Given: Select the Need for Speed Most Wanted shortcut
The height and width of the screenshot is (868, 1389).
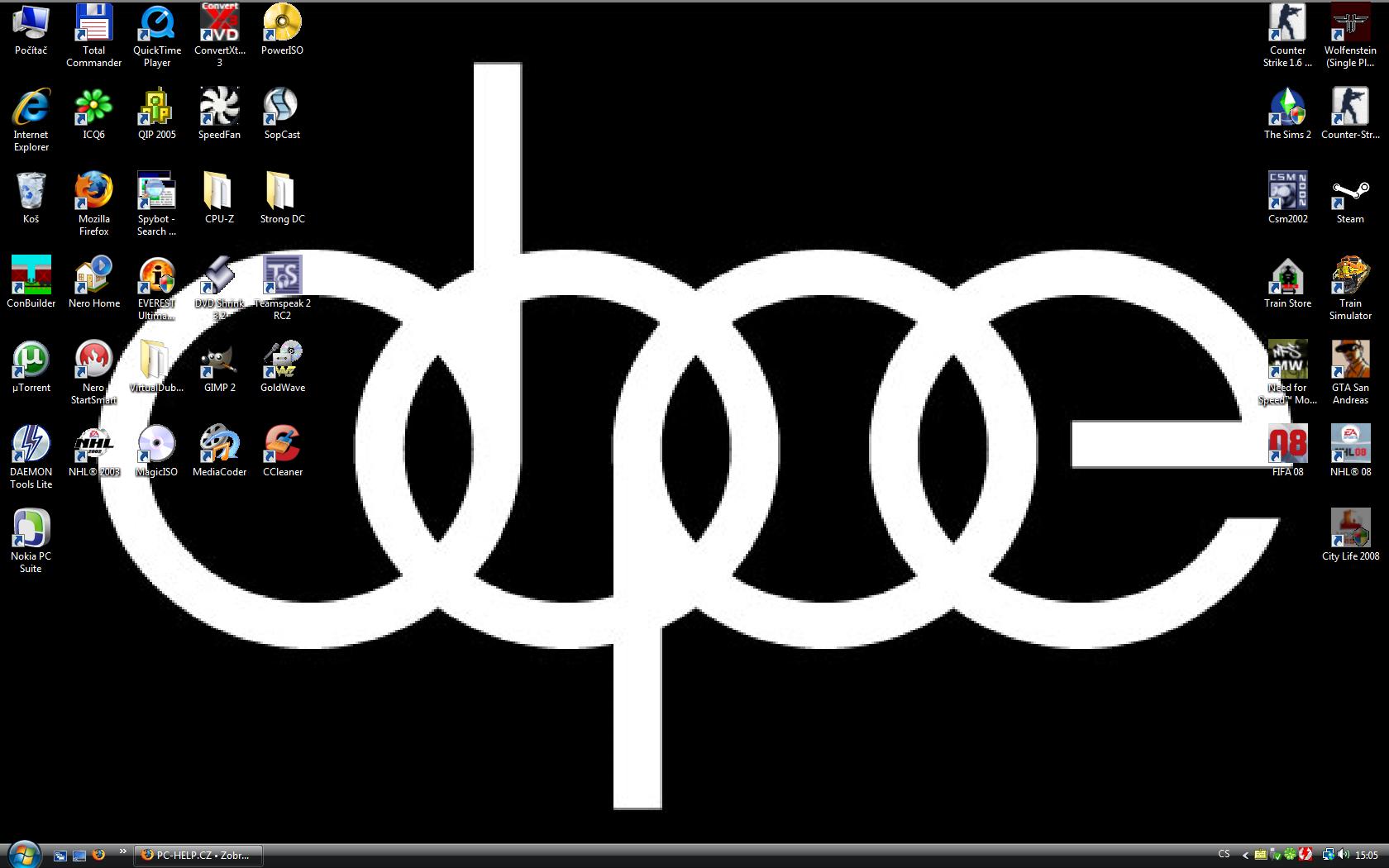Looking at the screenshot, I should click(x=1287, y=374).
